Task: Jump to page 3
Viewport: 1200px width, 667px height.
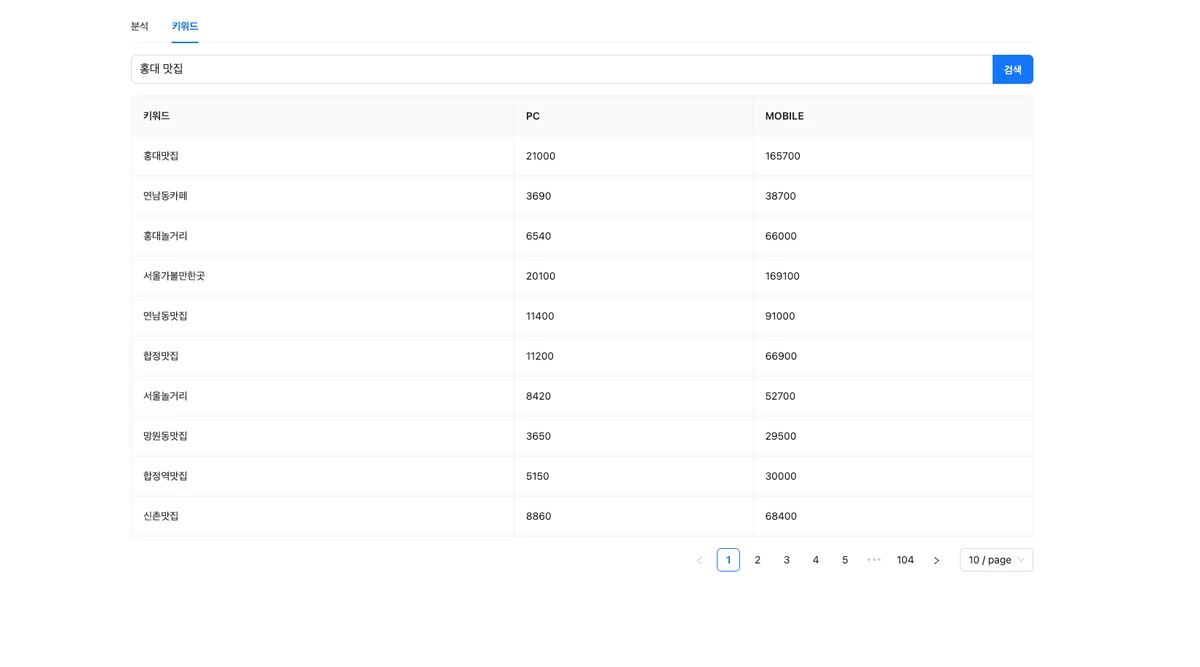Action: click(x=786, y=560)
